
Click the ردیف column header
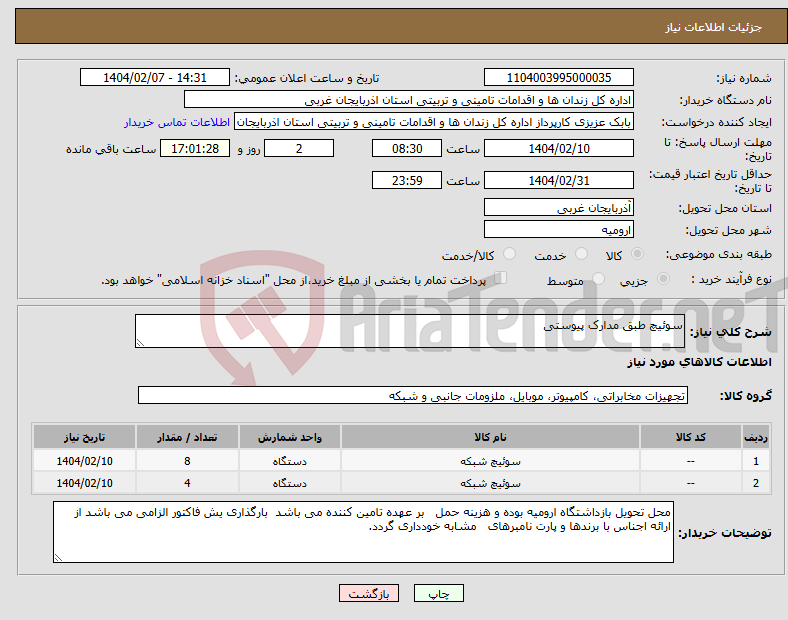pos(755,437)
